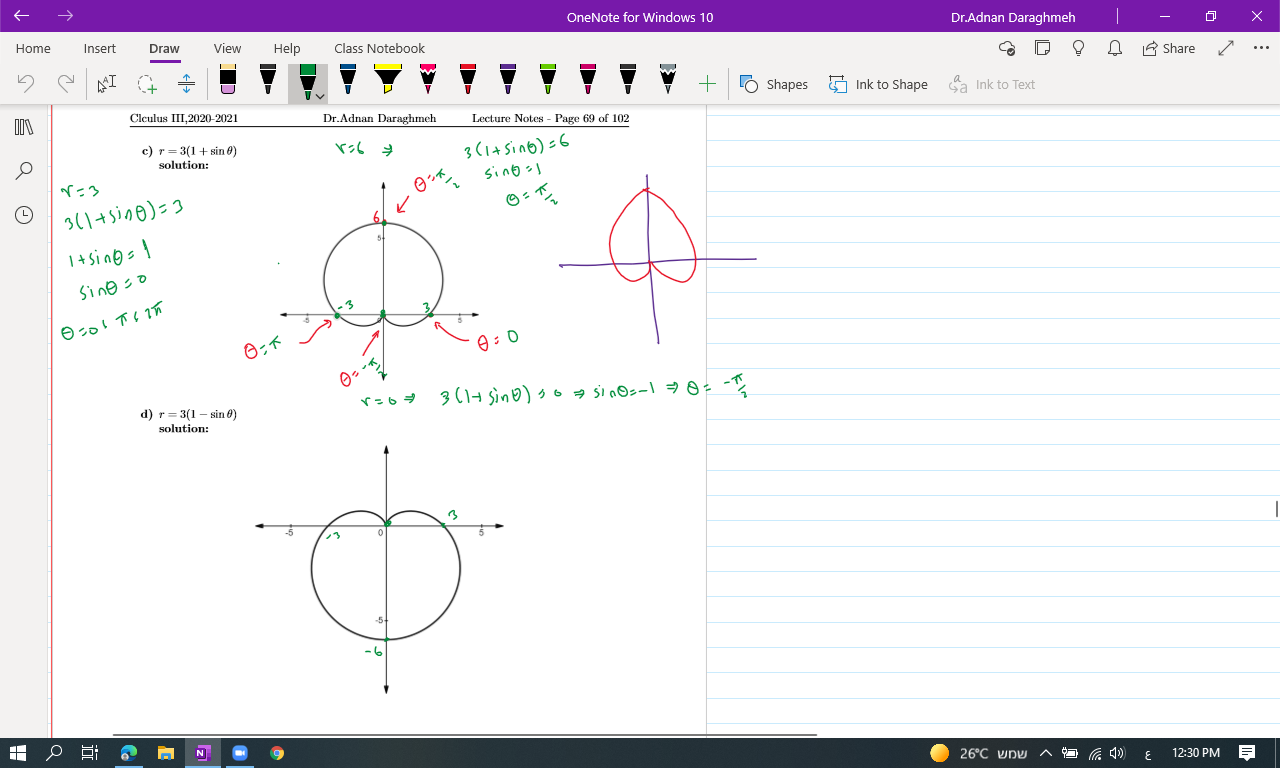The height and width of the screenshot is (768, 1280).
Task: Launch Chrome from the taskbar
Action: [x=277, y=753]
